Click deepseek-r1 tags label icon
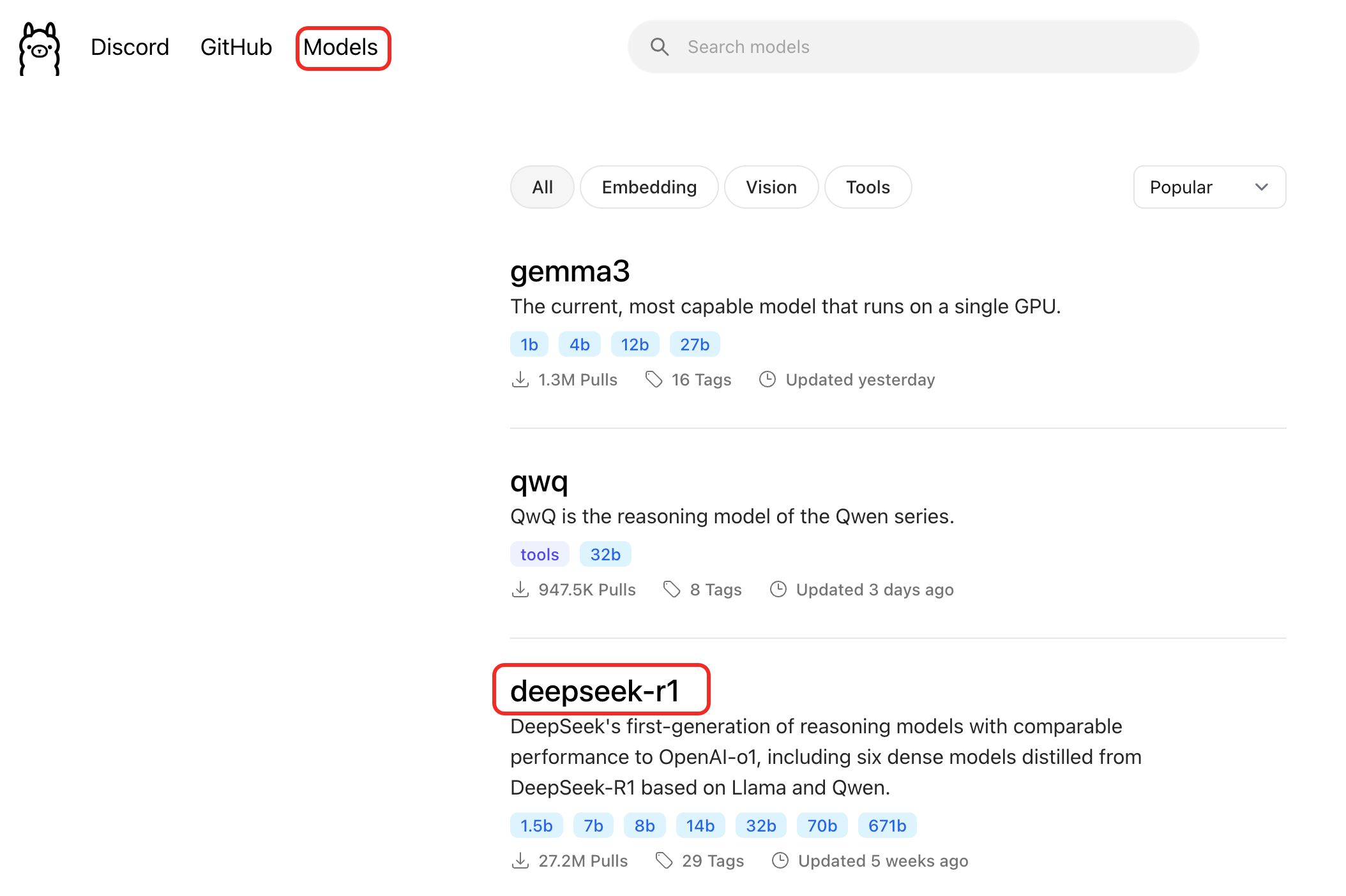 tap(664, 861)
